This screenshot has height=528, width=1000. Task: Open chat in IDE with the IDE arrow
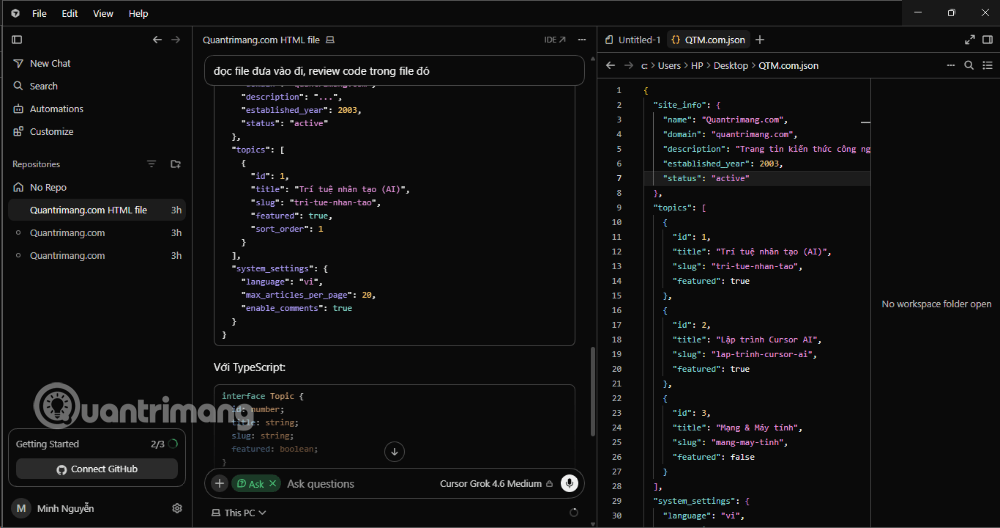pyautogui.click(x=555, y=40)
